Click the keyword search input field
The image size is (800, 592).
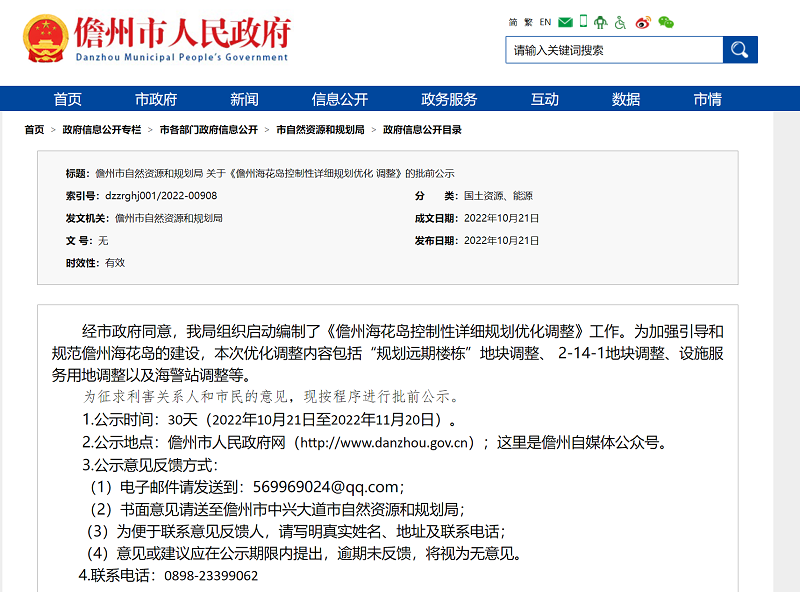click(x=613, y=50)
